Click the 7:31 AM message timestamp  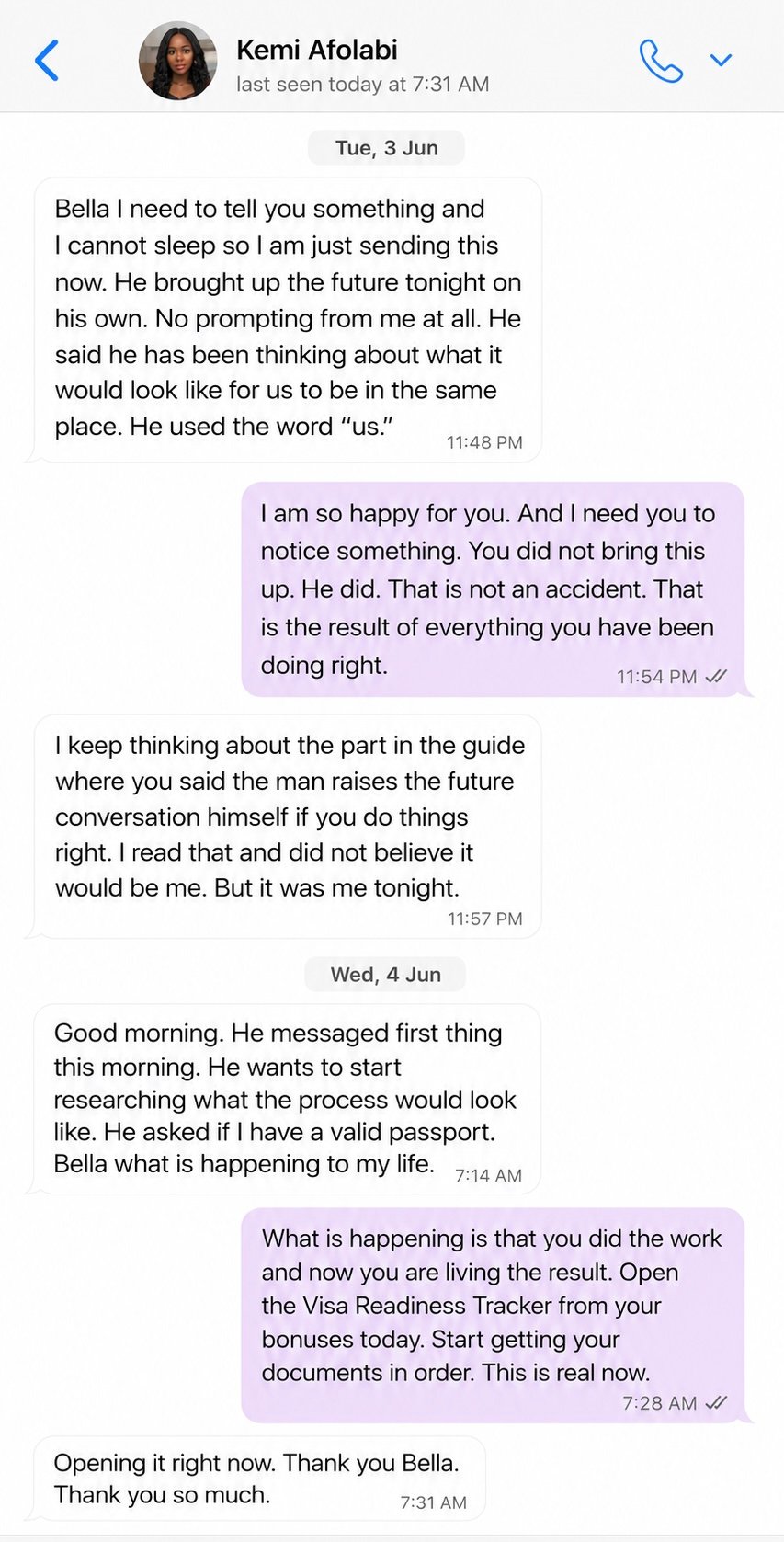[433, 1502]
